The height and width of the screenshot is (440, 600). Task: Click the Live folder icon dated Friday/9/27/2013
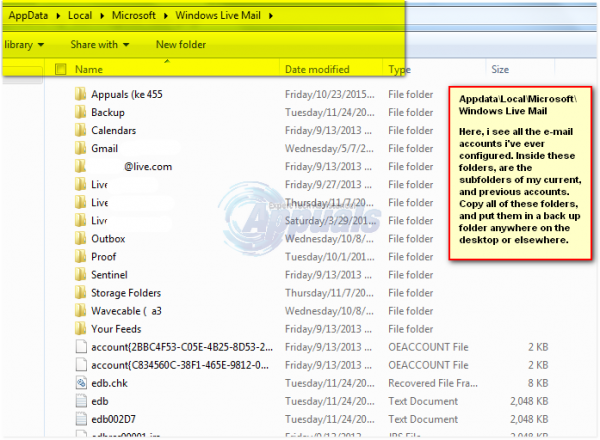click(80, 184)
